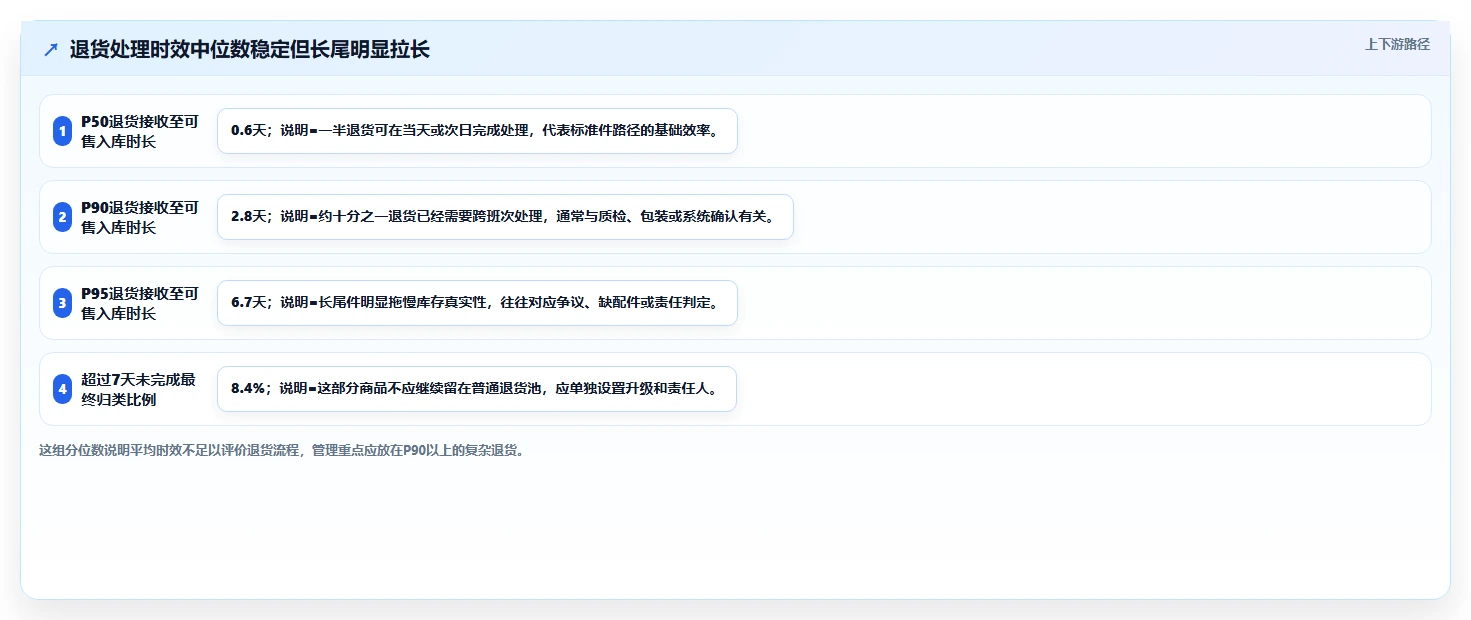The height and width of the screenshot is (620, 1471).
Task: Click the title 退货处理时效中位数稳定但长尾明显拉长
Action: click(250, 49)
